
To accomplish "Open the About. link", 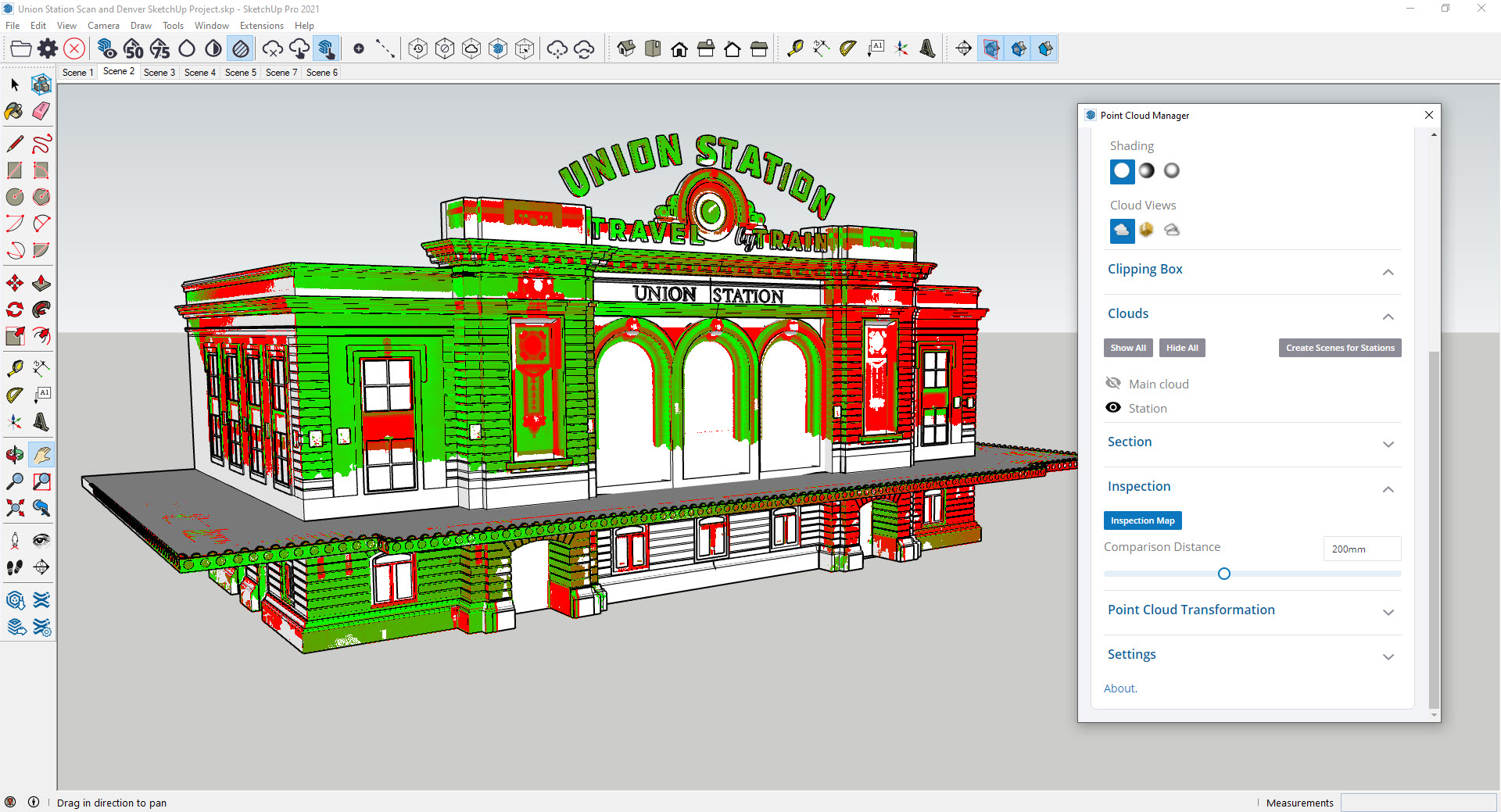I will pyautogui.click(x=1120, y=689).
